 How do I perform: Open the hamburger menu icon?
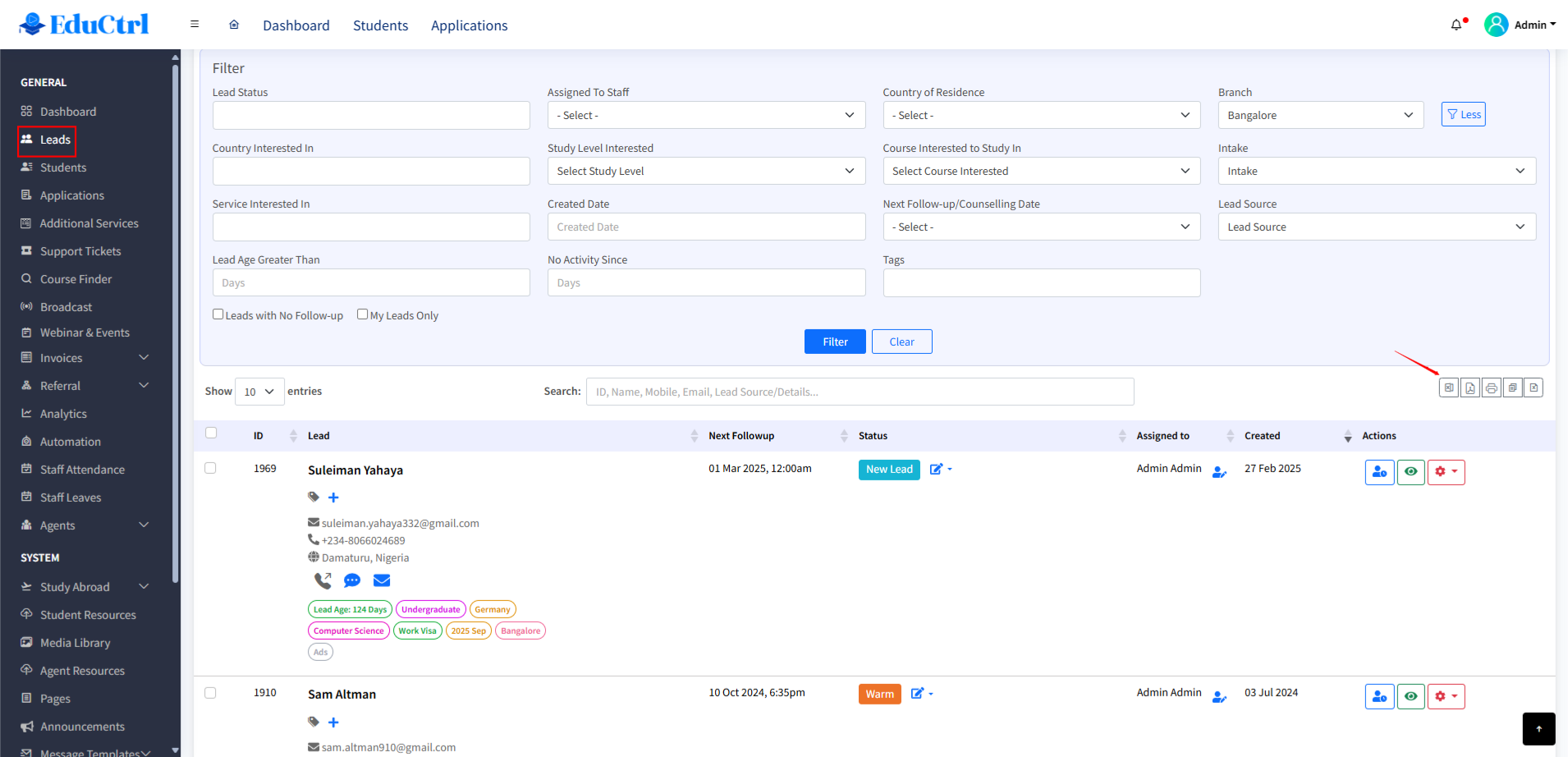[195, 25]
